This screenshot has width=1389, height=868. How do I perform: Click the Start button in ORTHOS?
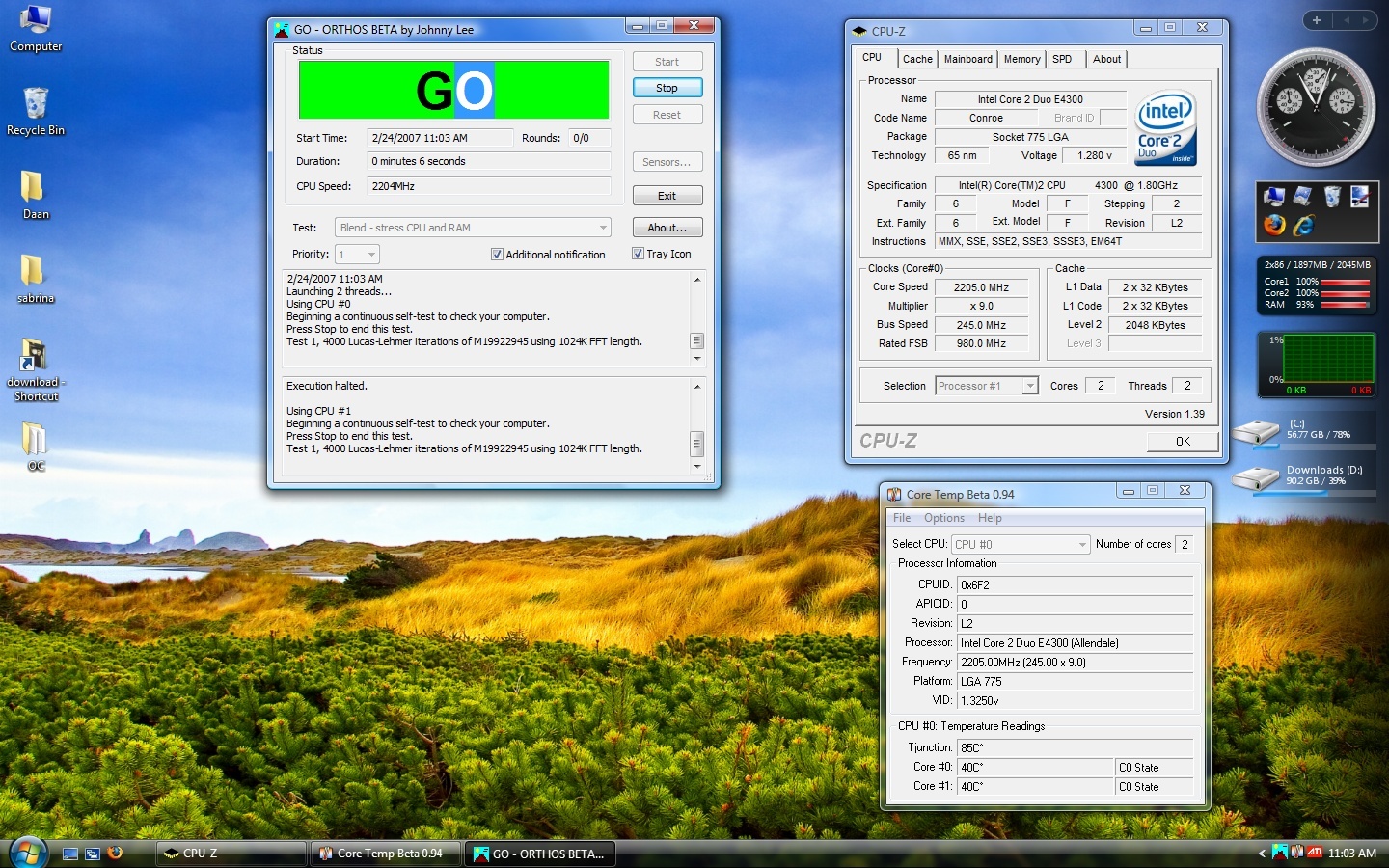[667, 62]
